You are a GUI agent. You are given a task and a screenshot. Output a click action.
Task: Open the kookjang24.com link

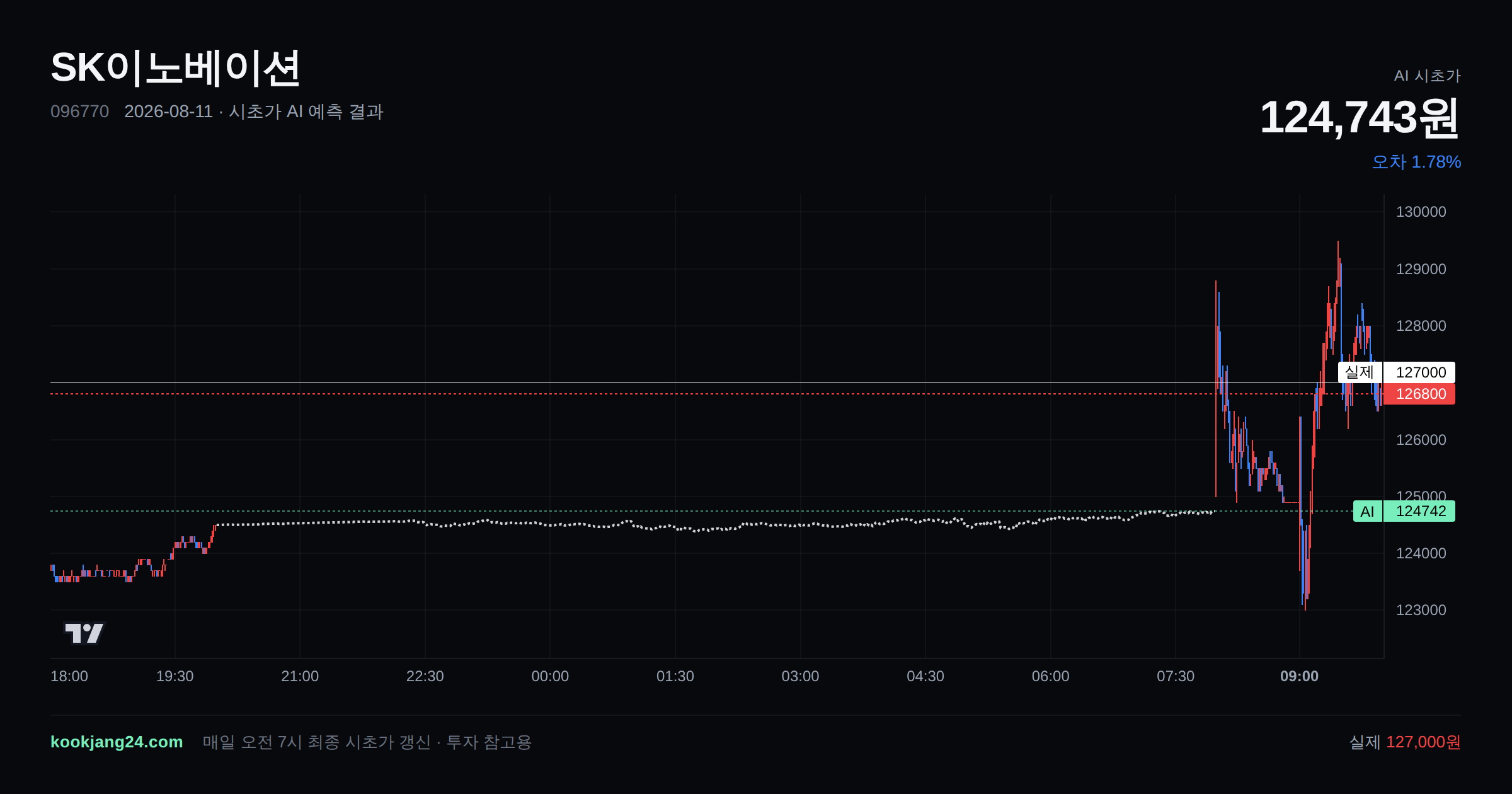point(117,742)
